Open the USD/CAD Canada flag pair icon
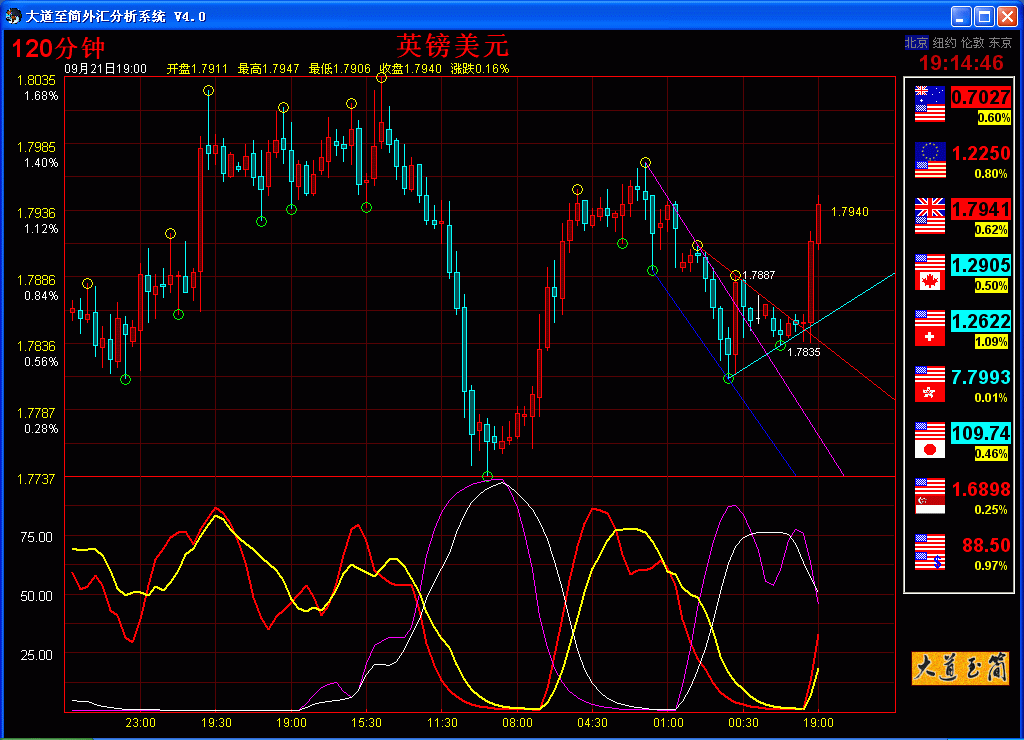 (x=930, y=272)
